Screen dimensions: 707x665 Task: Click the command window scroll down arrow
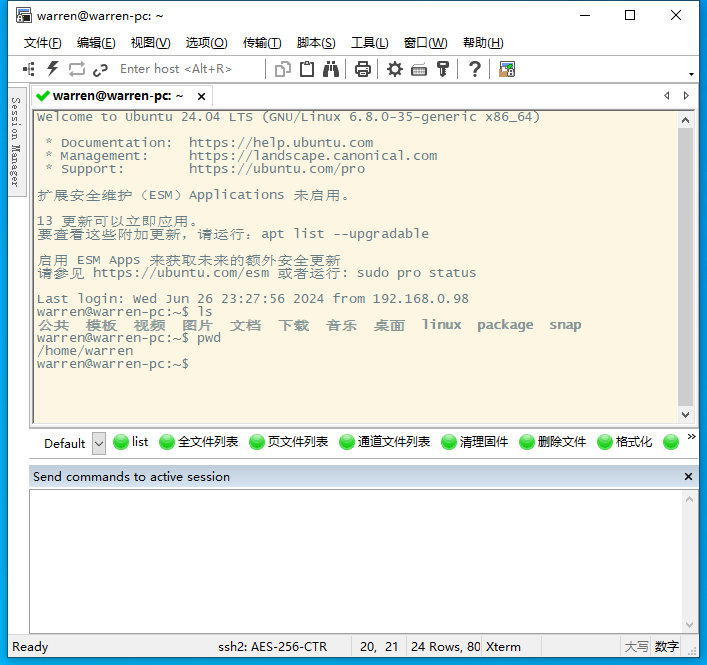[x=689, y=624]
